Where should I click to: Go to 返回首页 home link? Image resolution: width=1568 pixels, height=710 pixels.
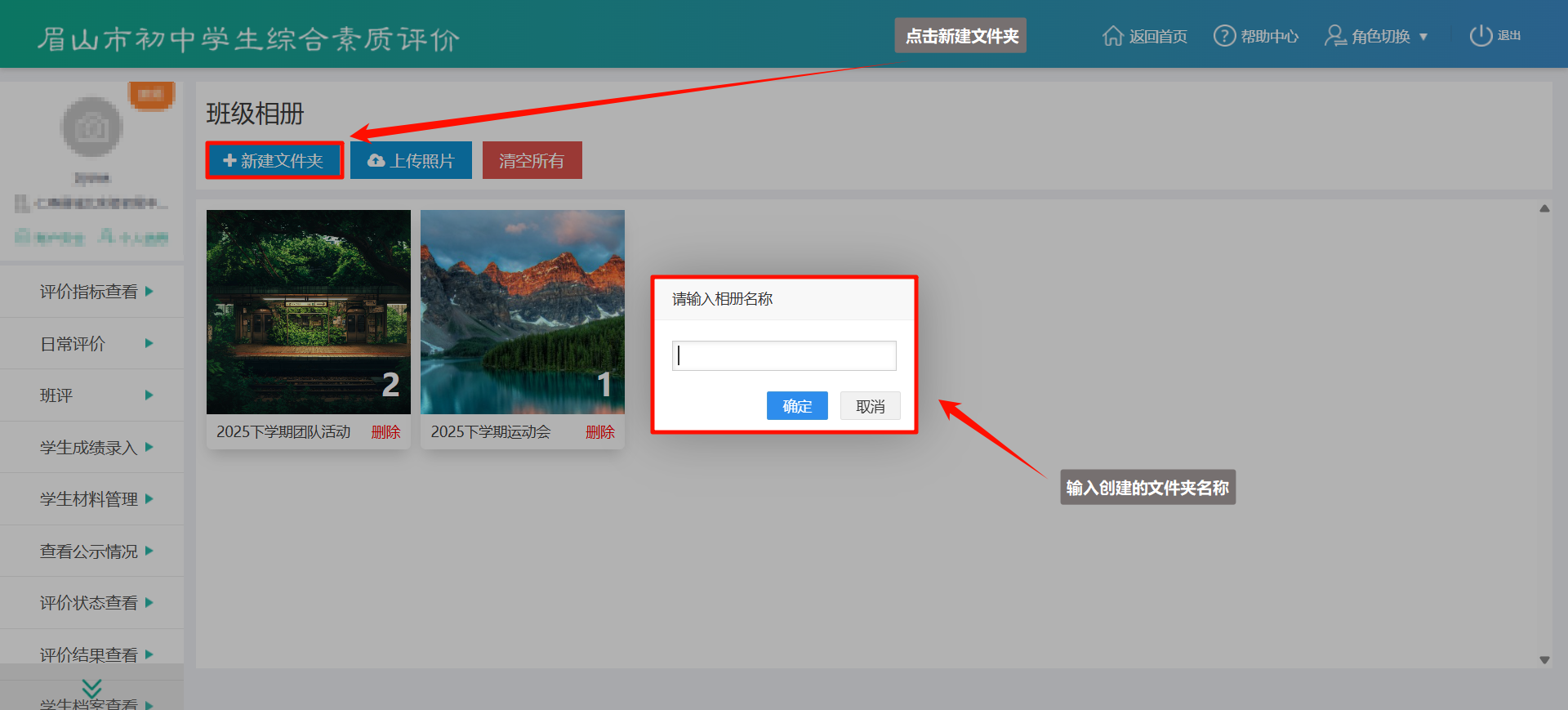1145,36
